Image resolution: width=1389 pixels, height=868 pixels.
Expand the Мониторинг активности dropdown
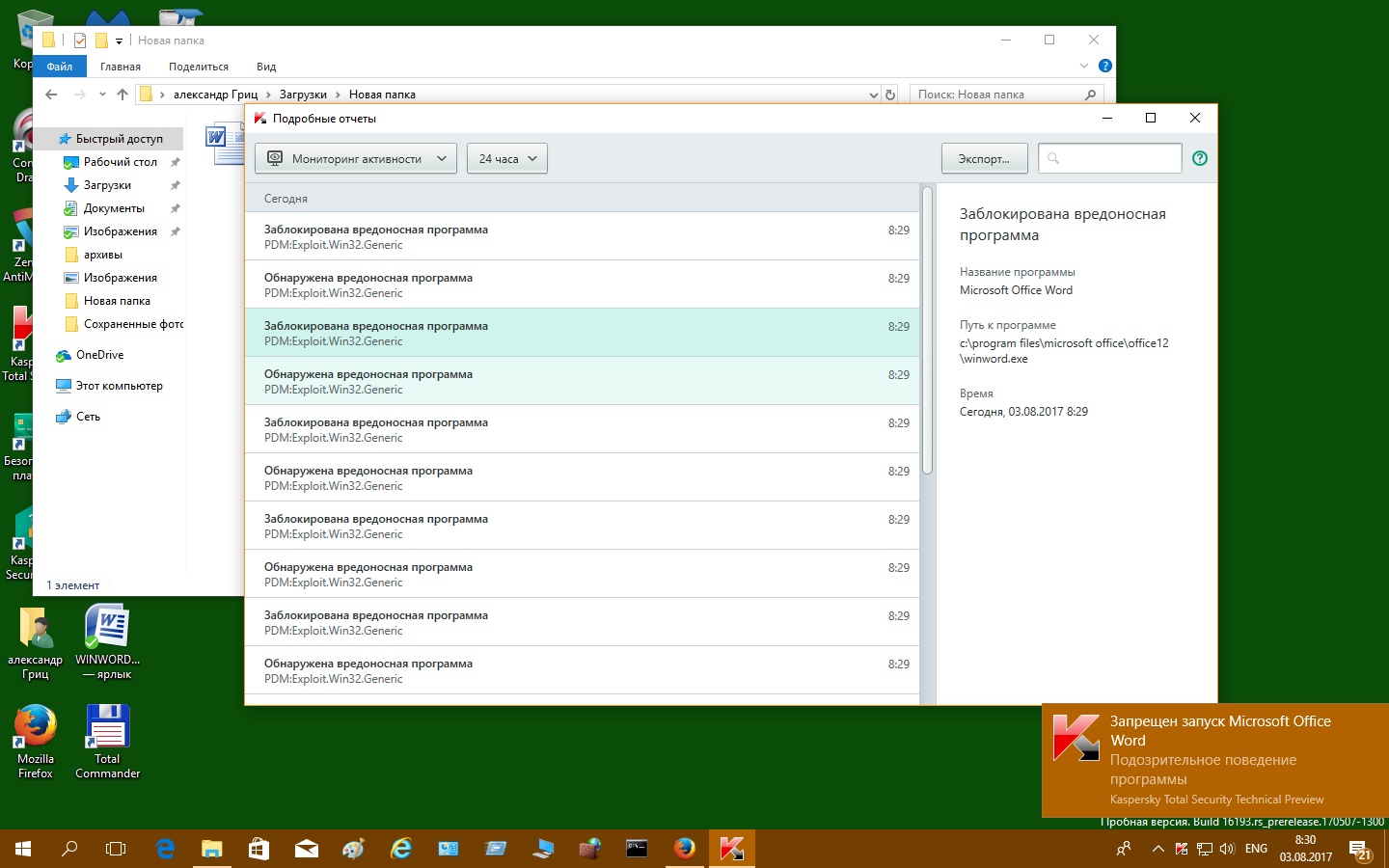click(356, 158)
